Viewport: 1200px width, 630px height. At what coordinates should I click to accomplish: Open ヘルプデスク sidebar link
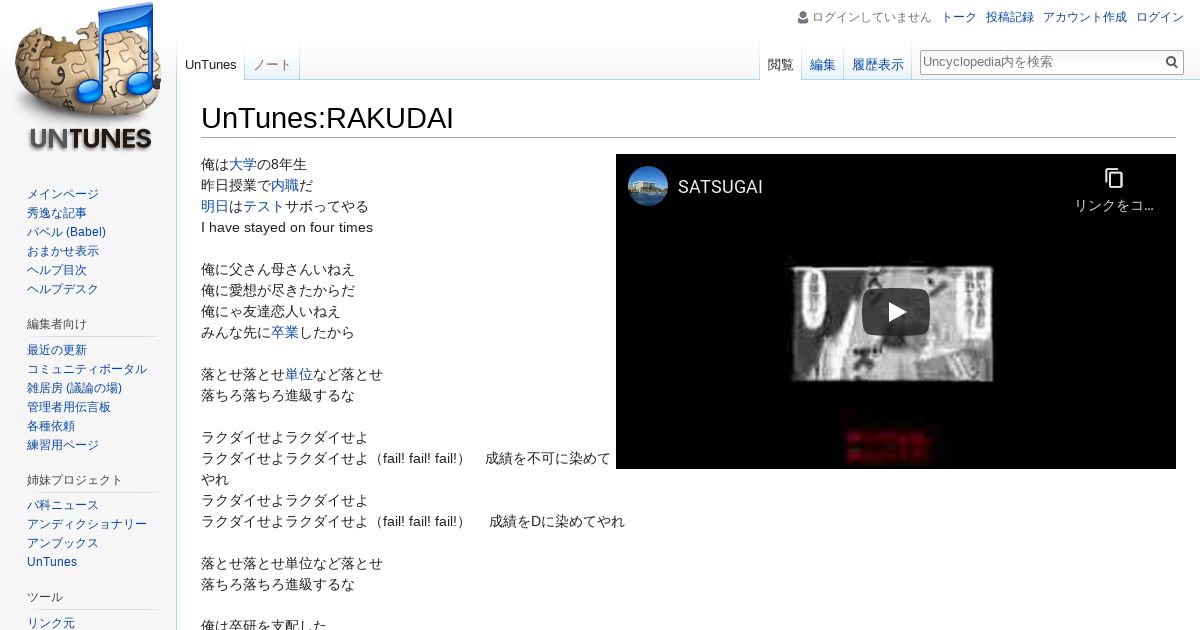[x=63, y=289]
